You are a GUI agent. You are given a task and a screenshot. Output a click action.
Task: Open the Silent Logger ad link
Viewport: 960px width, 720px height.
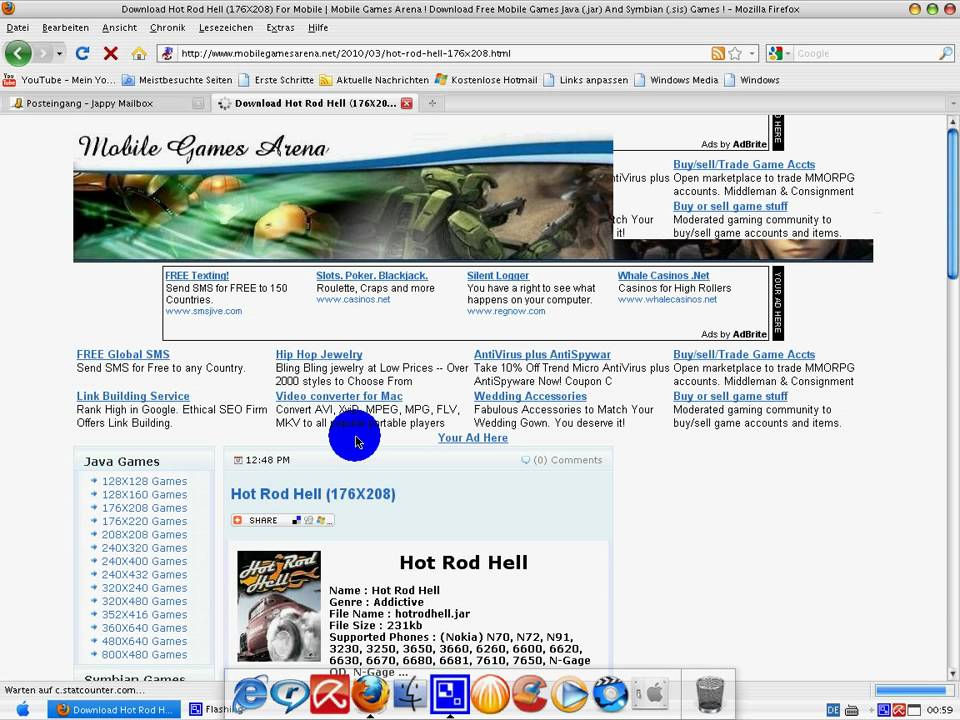(498, 276)
